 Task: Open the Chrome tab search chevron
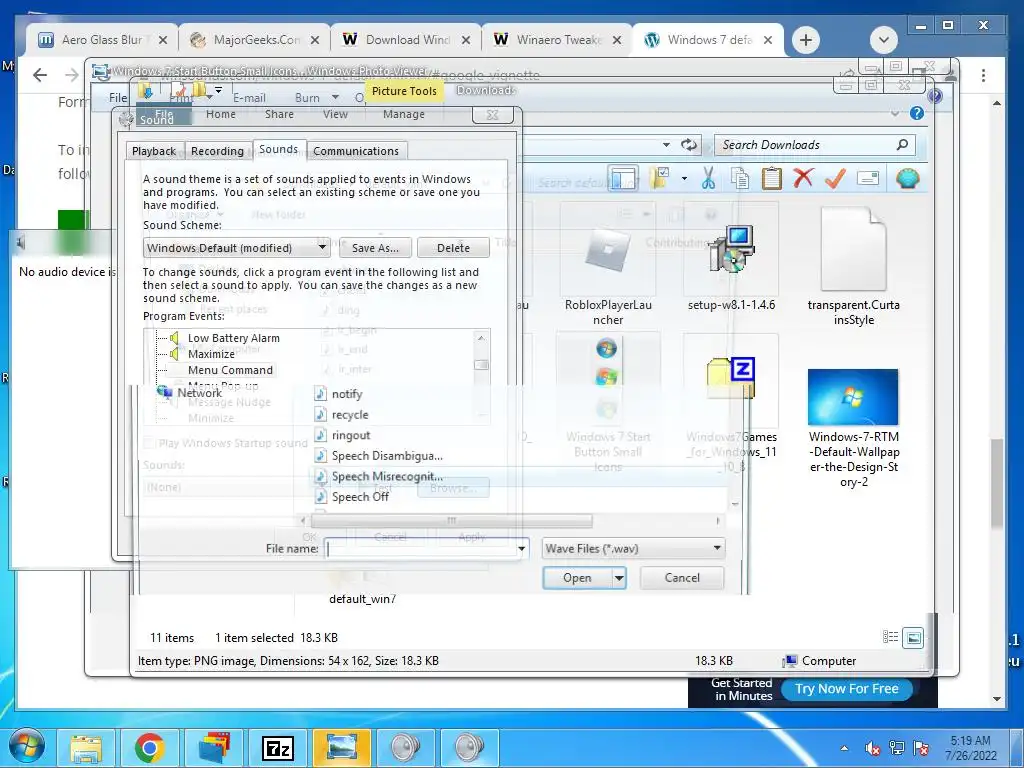884,40
